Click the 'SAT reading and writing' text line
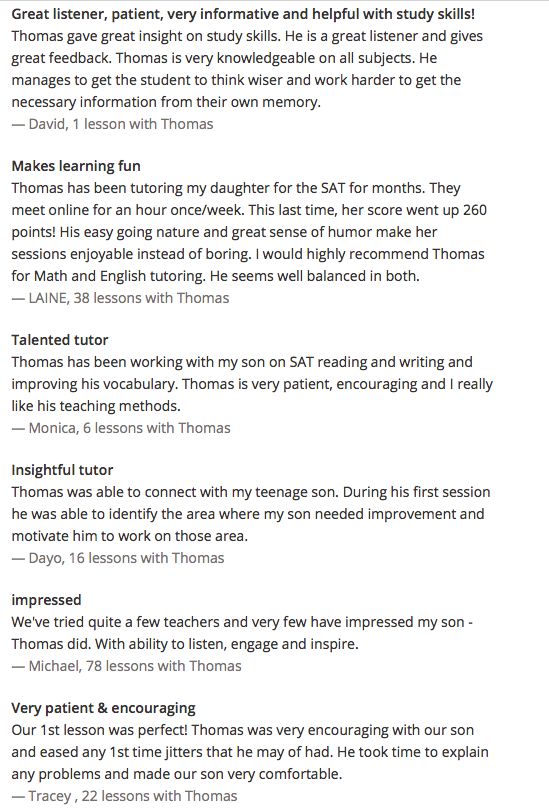 point(242,362)
